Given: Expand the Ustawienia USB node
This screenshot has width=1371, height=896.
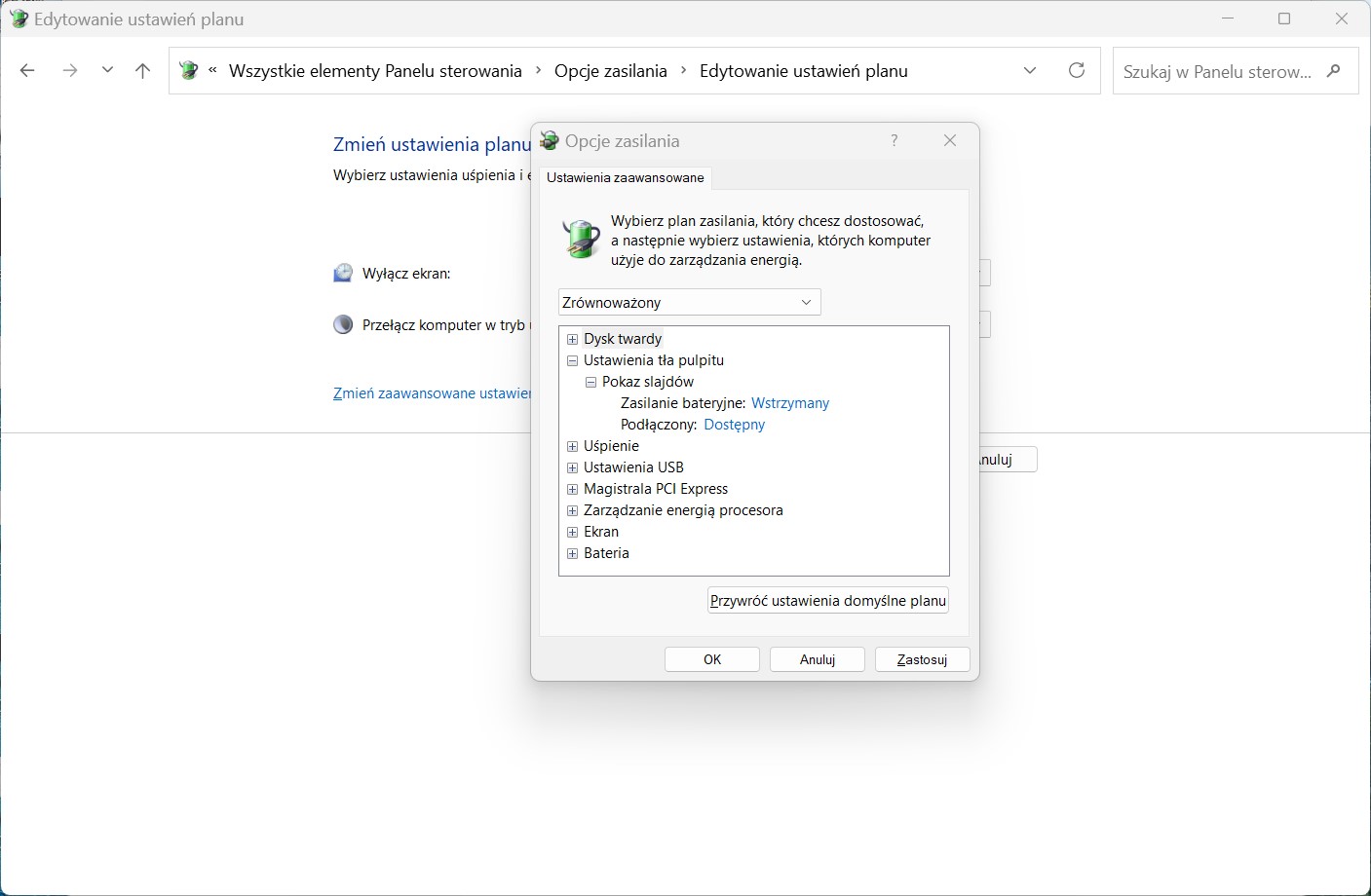Looking at the screenshot, I should coord(573,467).
